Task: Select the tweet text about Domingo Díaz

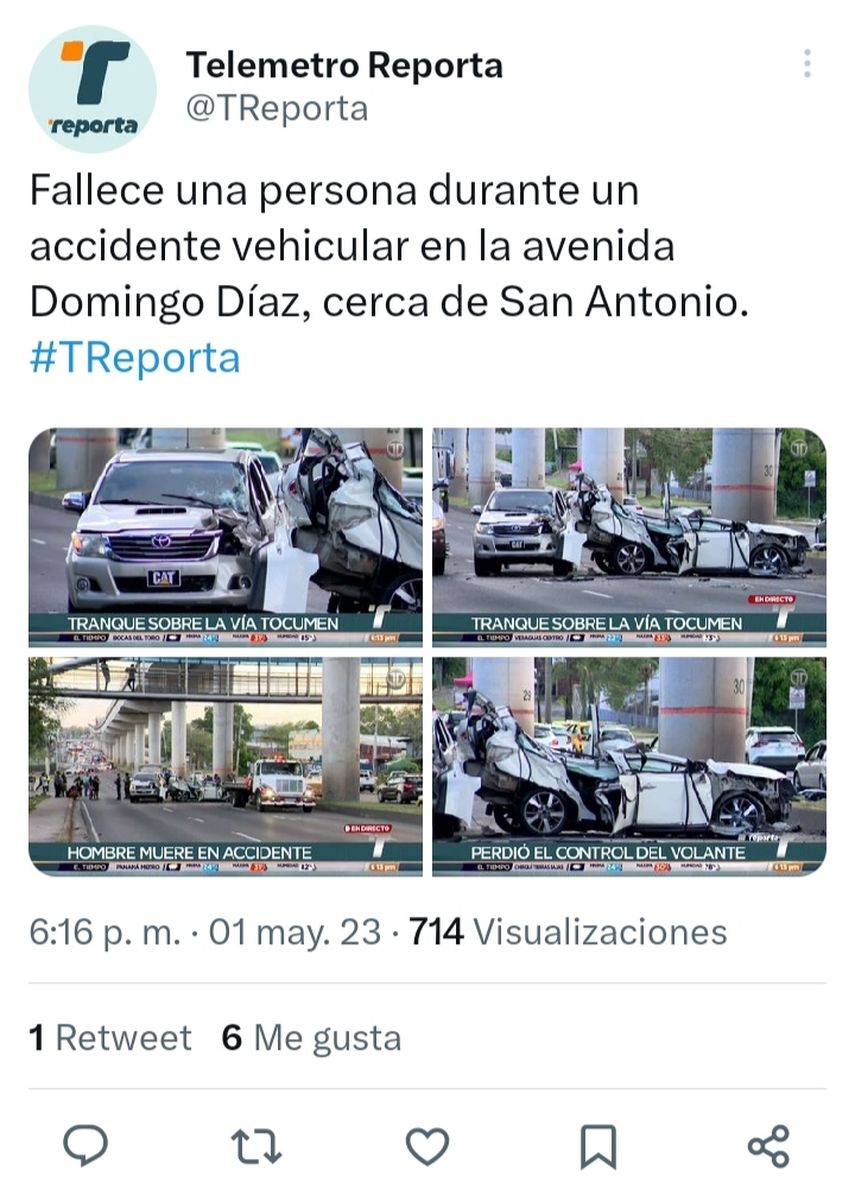Action: pyautogui.click(x=389, y=246)
